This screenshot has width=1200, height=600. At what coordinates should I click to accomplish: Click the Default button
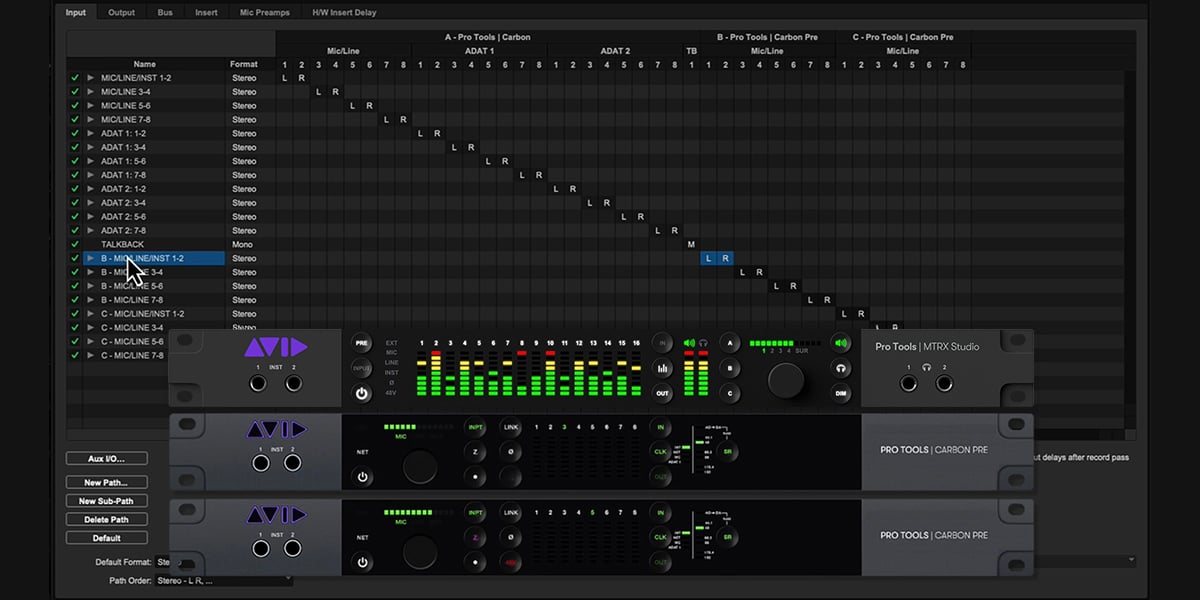pyautogui.click(x=107, y=538)
